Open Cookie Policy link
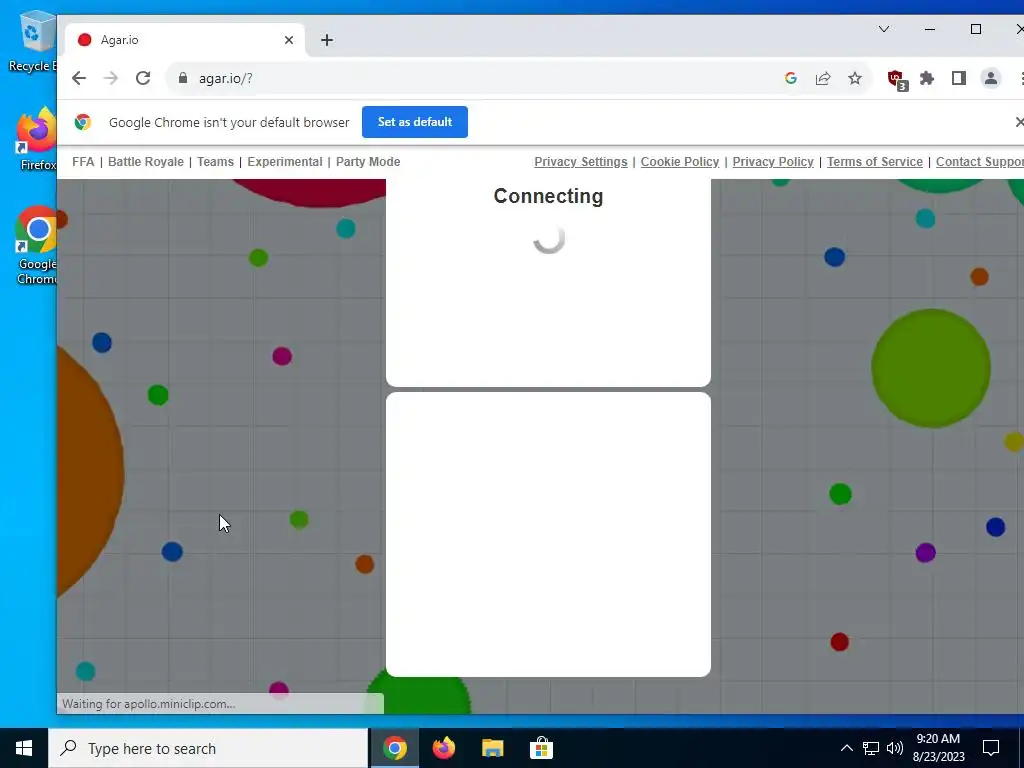 click(x=680, y=162)
